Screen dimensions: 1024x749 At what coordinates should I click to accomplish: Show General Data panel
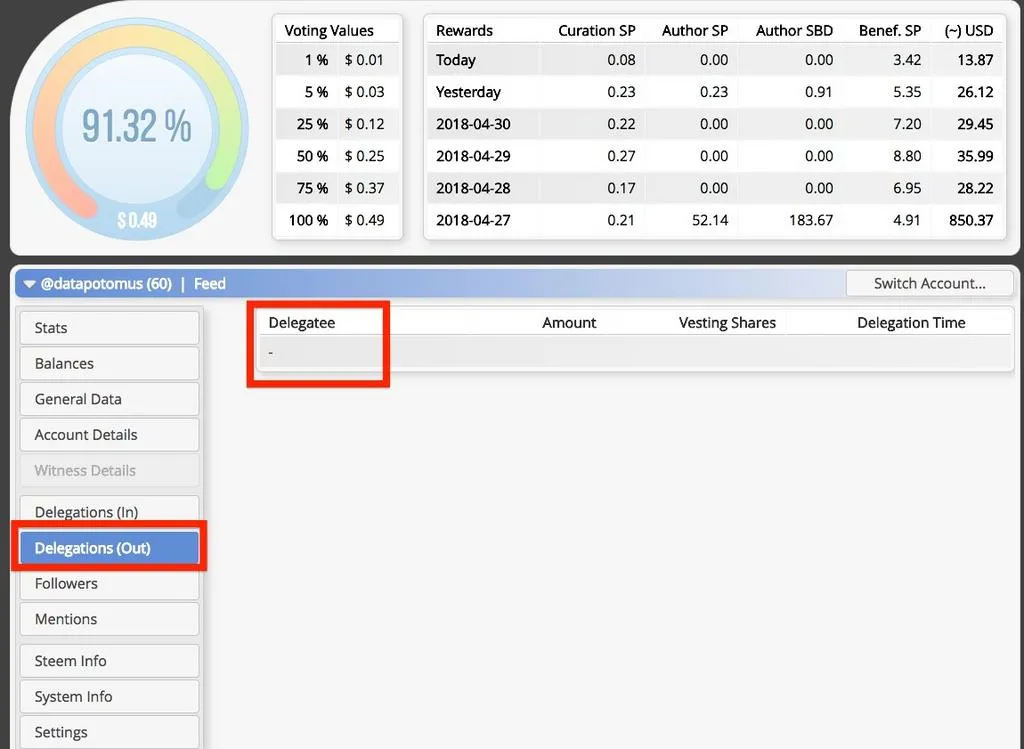(x=109, y=399)
